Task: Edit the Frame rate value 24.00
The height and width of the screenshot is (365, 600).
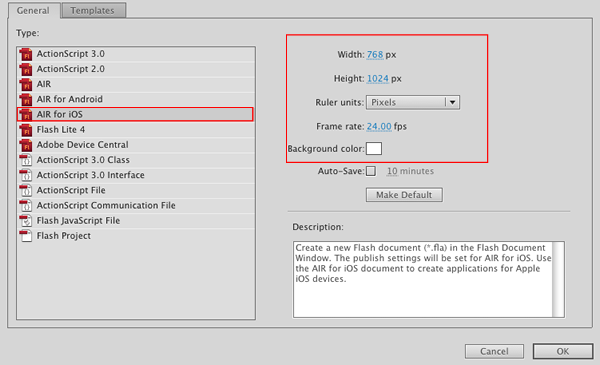Action: (379, 127)
